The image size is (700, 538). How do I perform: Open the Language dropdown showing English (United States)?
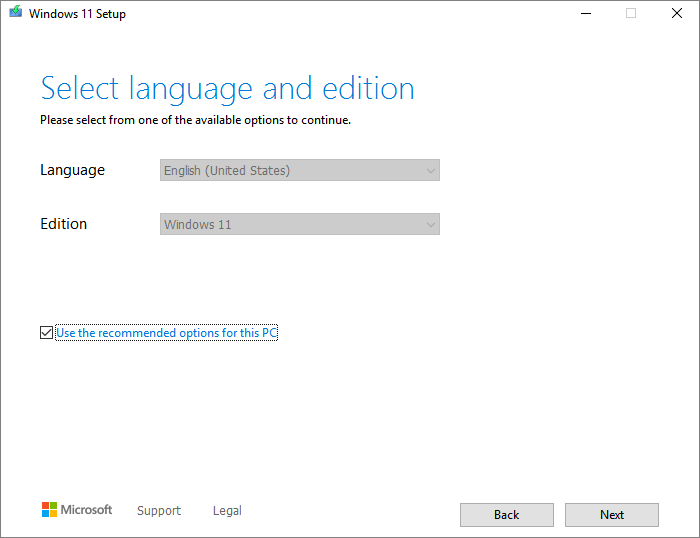300,170
